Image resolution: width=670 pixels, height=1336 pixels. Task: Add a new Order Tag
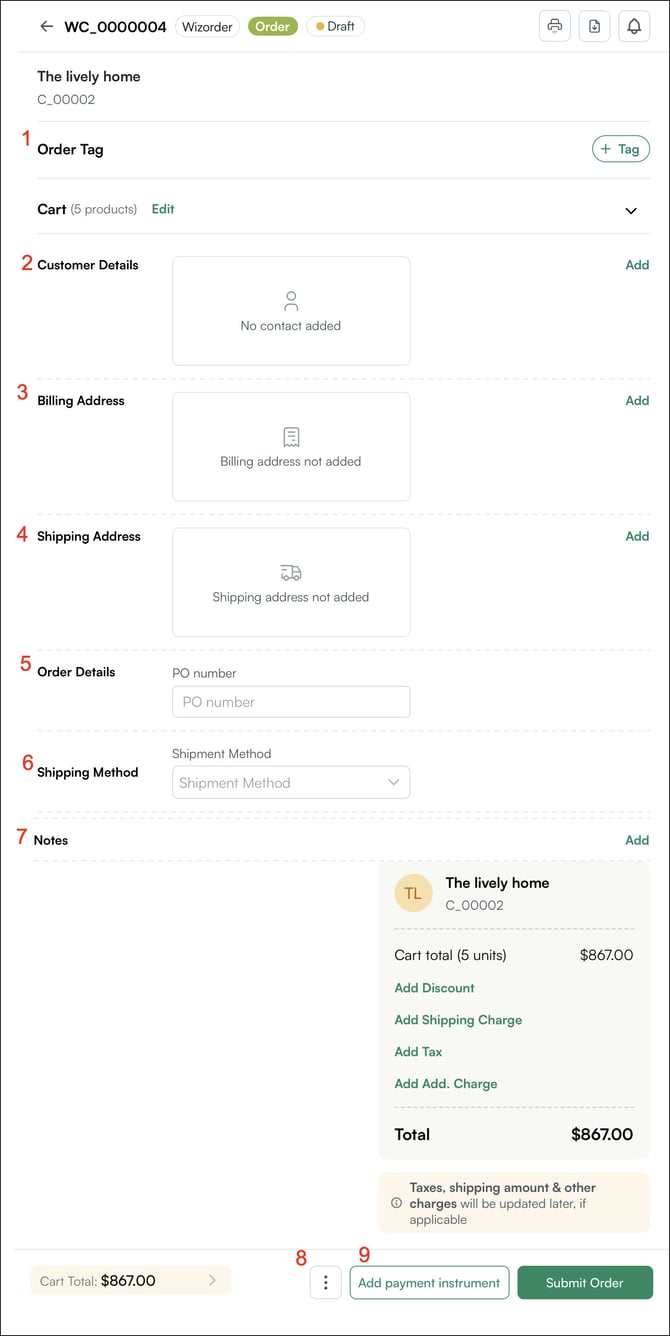point(621,148)
